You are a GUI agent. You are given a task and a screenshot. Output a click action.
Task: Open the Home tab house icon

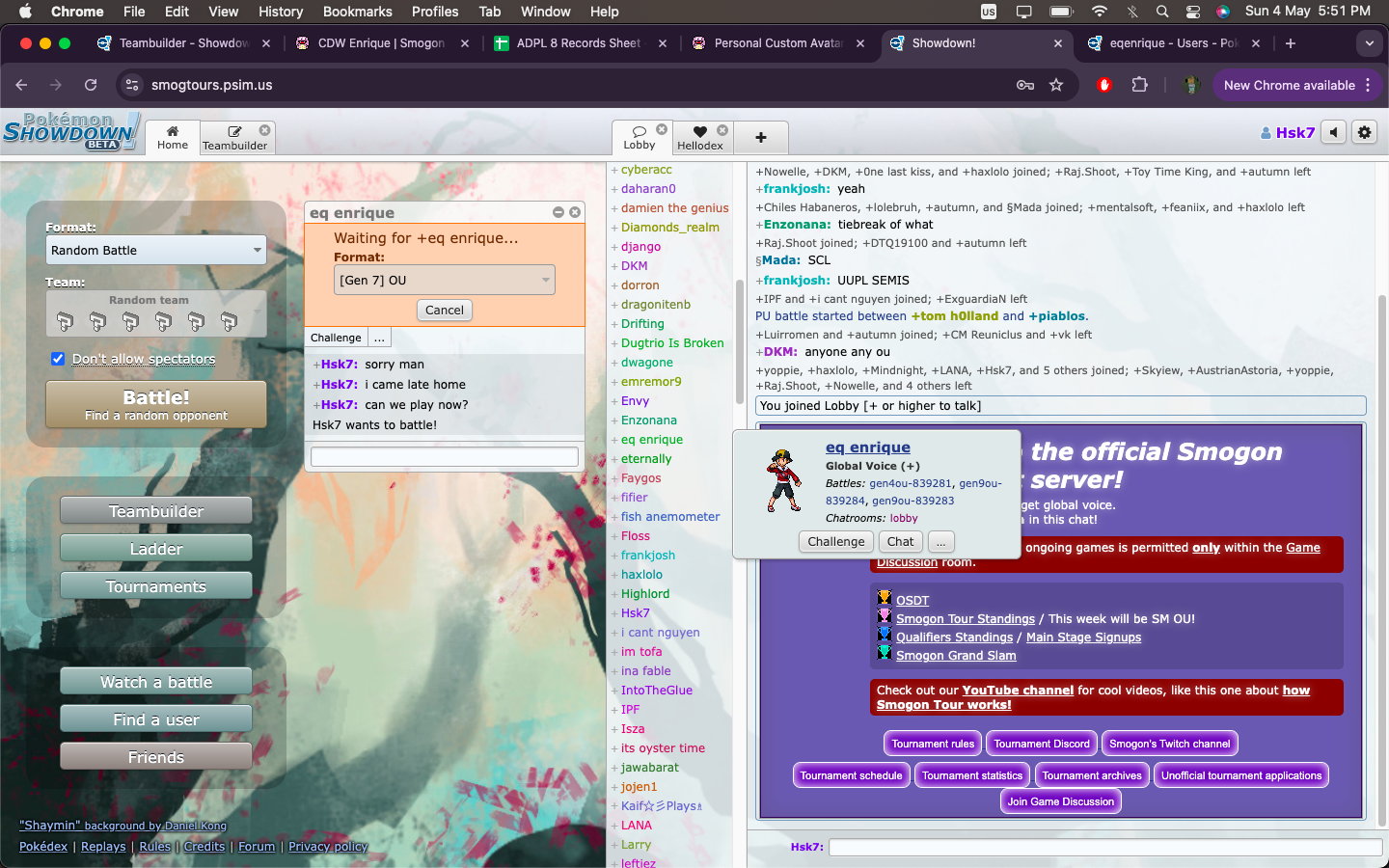point(173,131)
